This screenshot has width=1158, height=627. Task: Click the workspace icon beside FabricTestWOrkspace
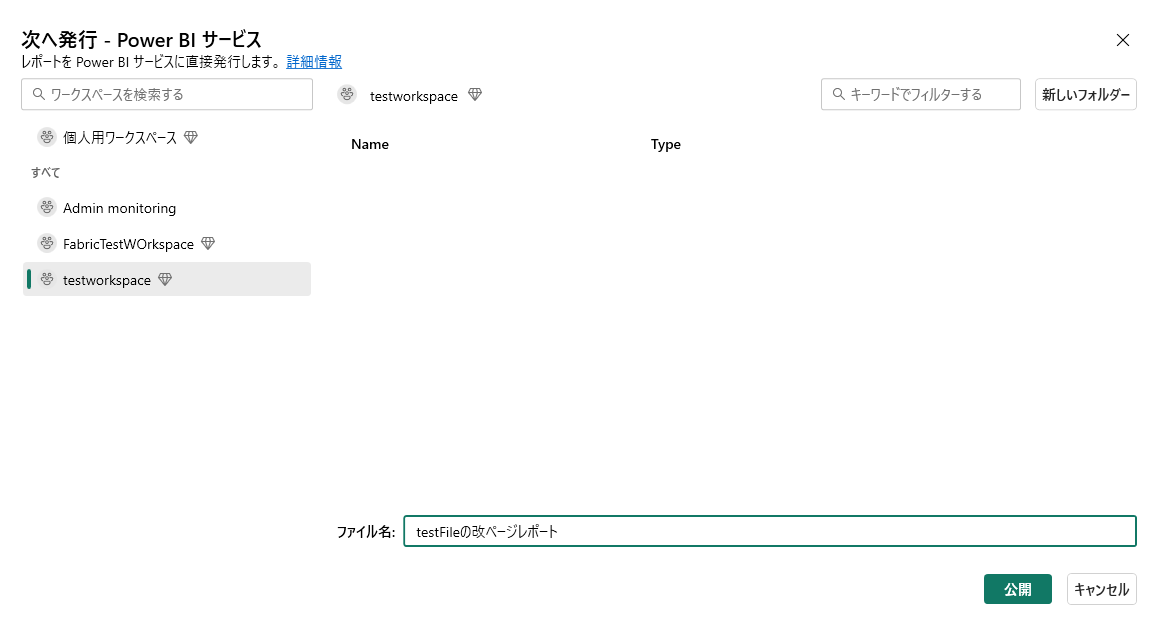coord(47,243)
